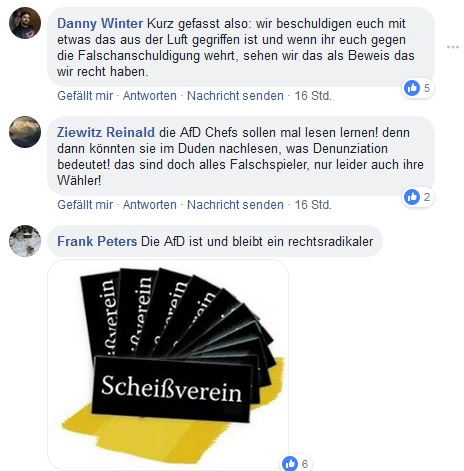Toggle Gefällt mir on Ziewitz Reinald's comment
464x471 pixels.
[x=85, y=205]
